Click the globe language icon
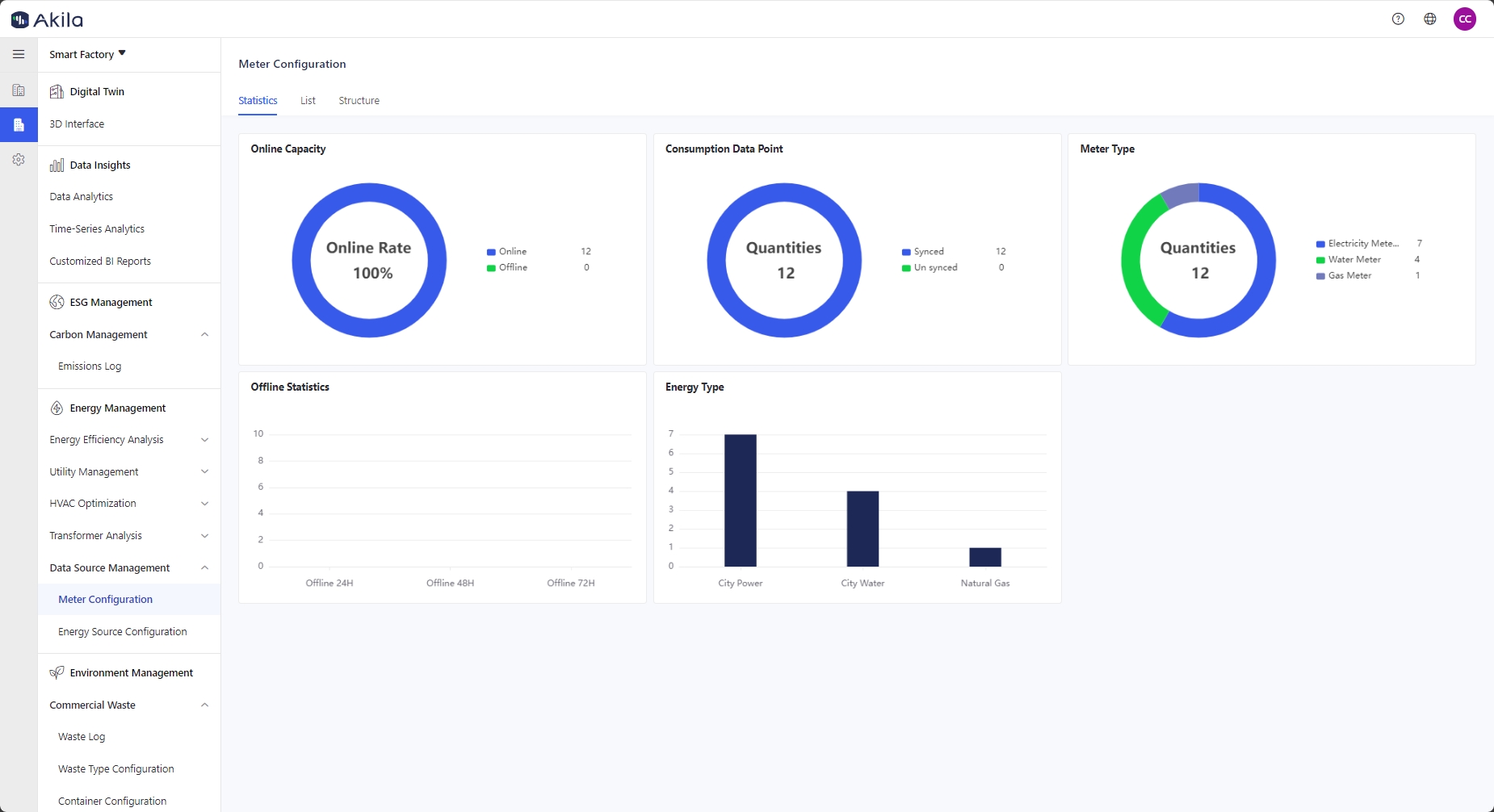 (x=1430, y=19)
